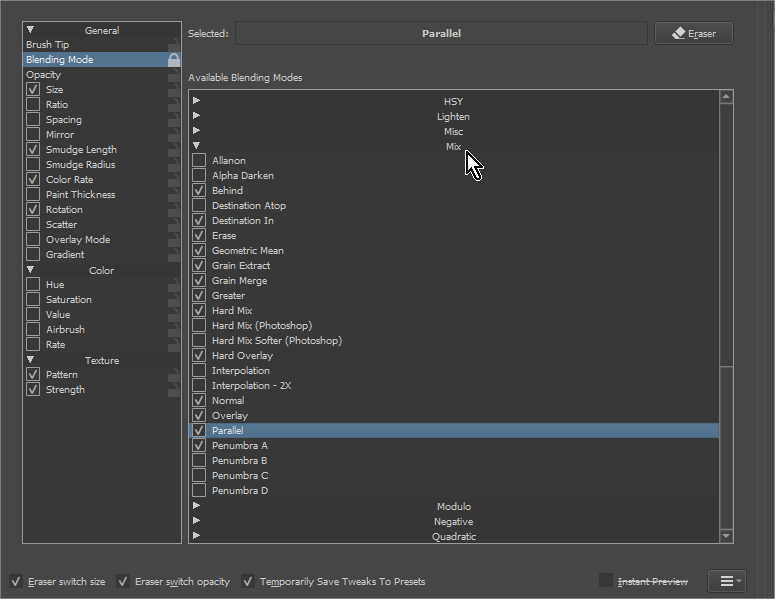
Task: Uncheck the Smudge Length option
Action: [33, 149]
